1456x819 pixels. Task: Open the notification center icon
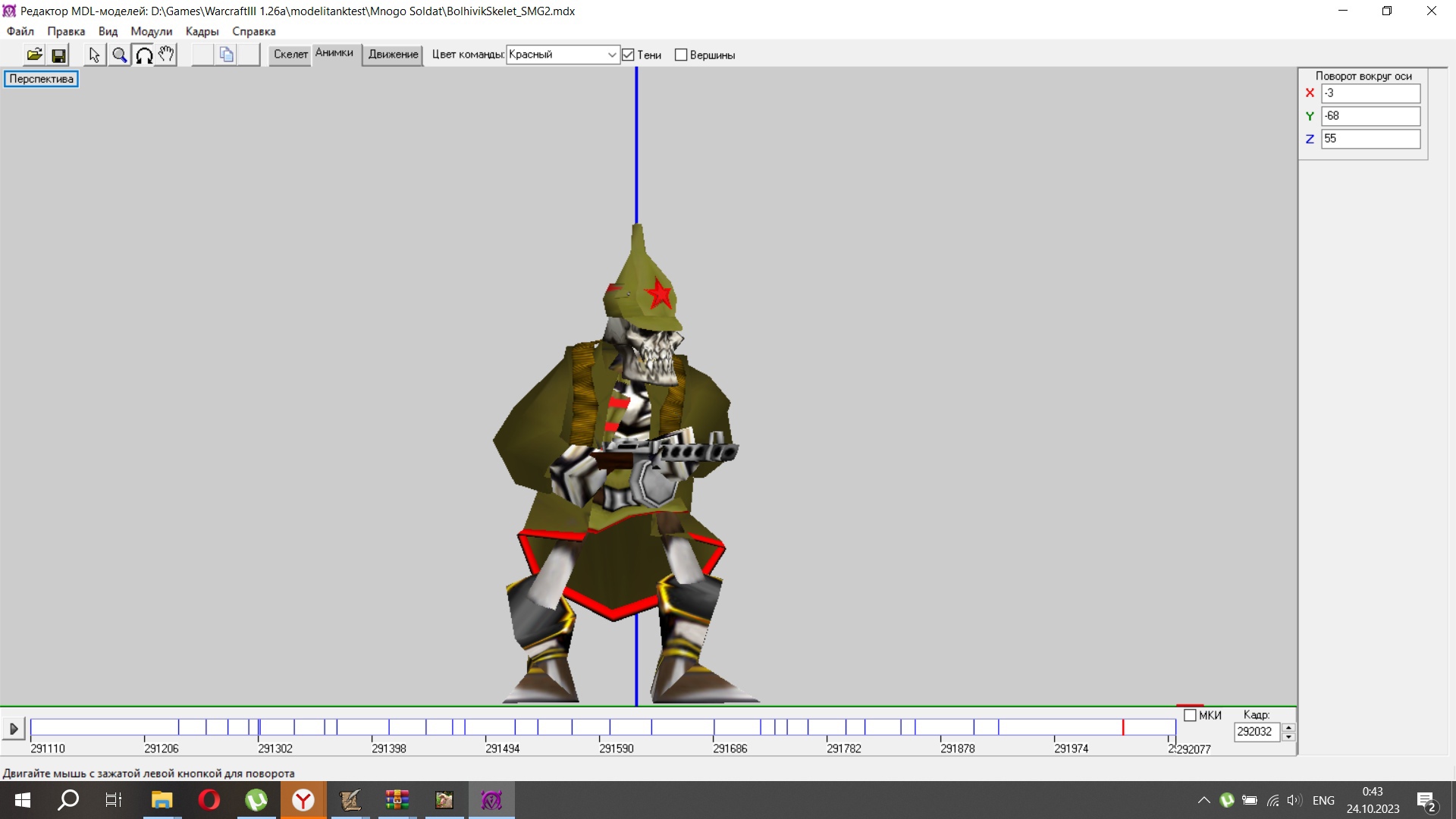(x=1426, y=801)
